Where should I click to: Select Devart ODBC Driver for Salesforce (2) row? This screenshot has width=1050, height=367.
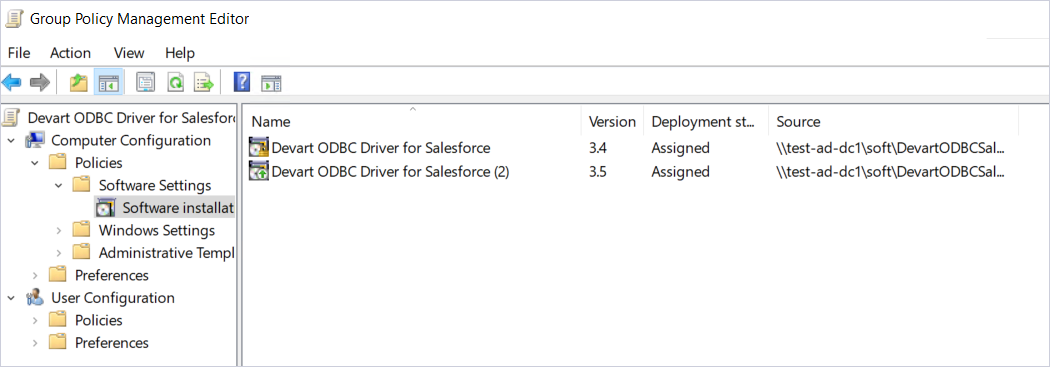[390, 172]
